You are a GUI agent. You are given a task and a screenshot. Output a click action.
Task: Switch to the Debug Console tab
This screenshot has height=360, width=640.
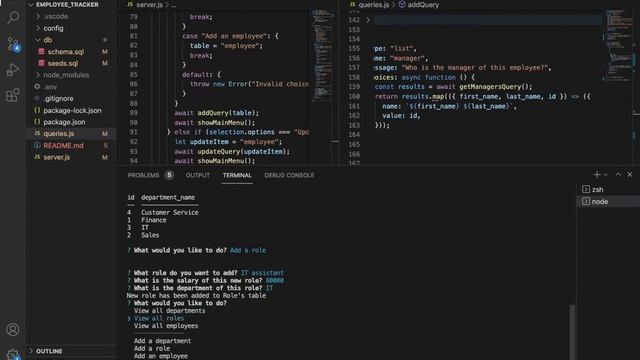click(x=289, y=175)
